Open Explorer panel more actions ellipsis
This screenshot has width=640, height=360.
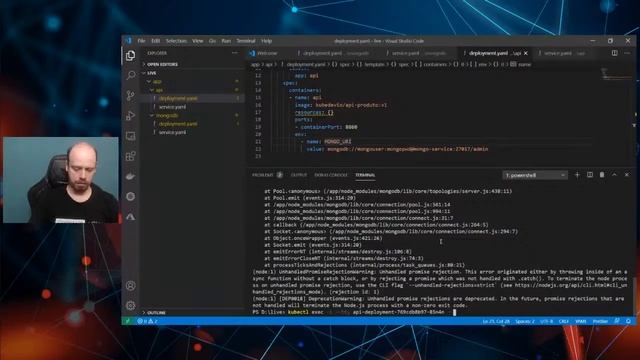coord(235,53)
